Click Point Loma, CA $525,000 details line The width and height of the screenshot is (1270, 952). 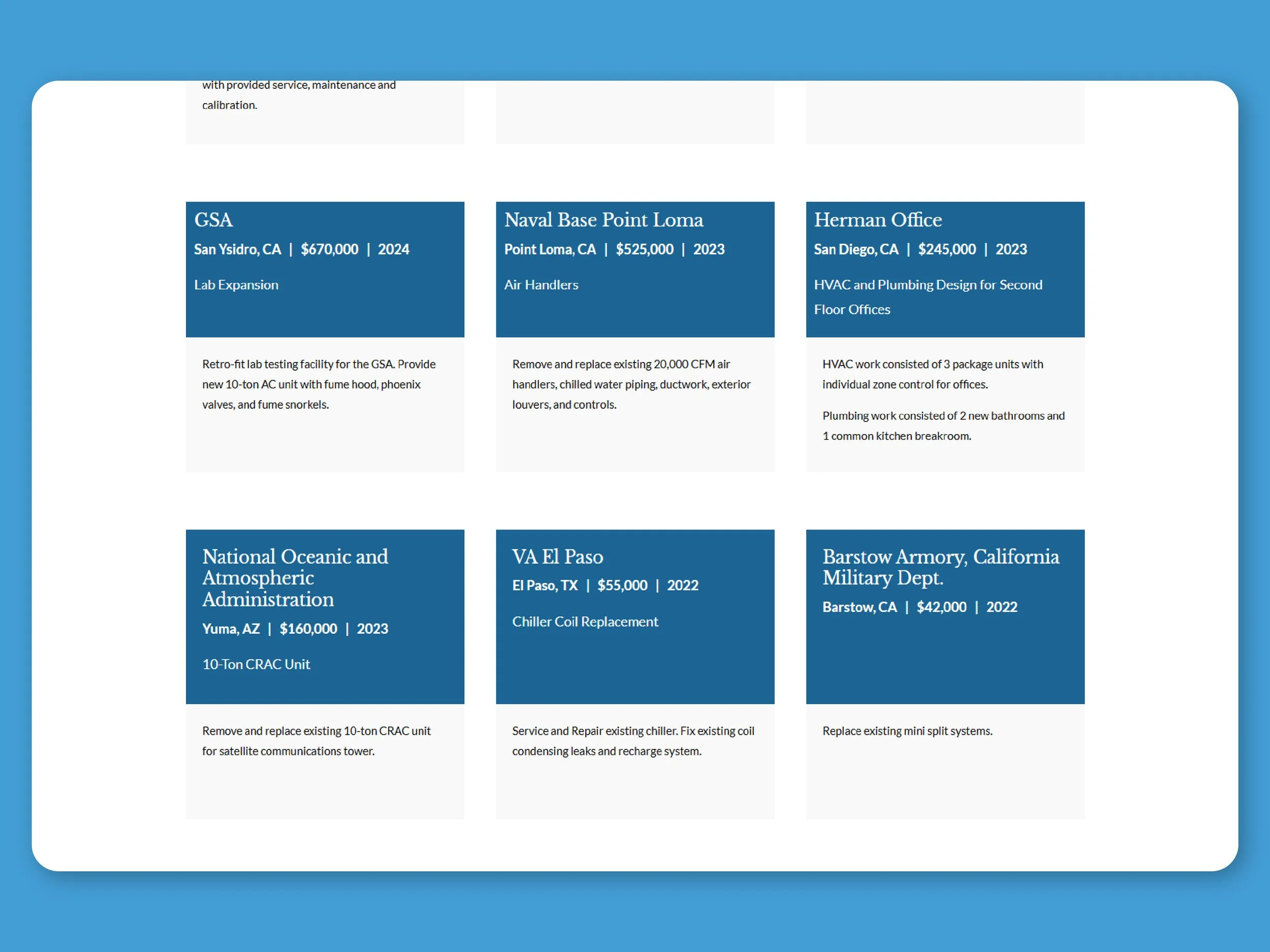tap(614, 250)
